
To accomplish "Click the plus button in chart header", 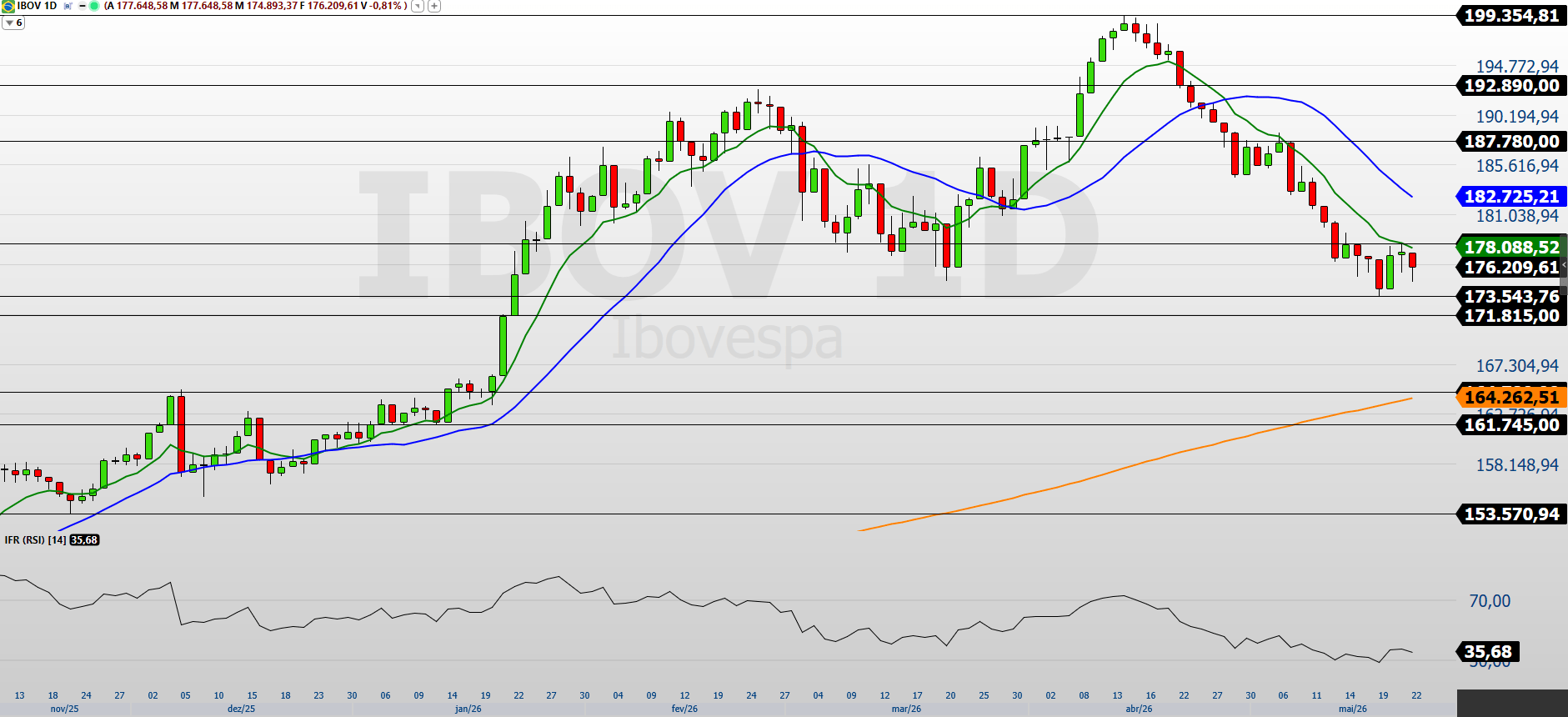I will tap(433, 6).
